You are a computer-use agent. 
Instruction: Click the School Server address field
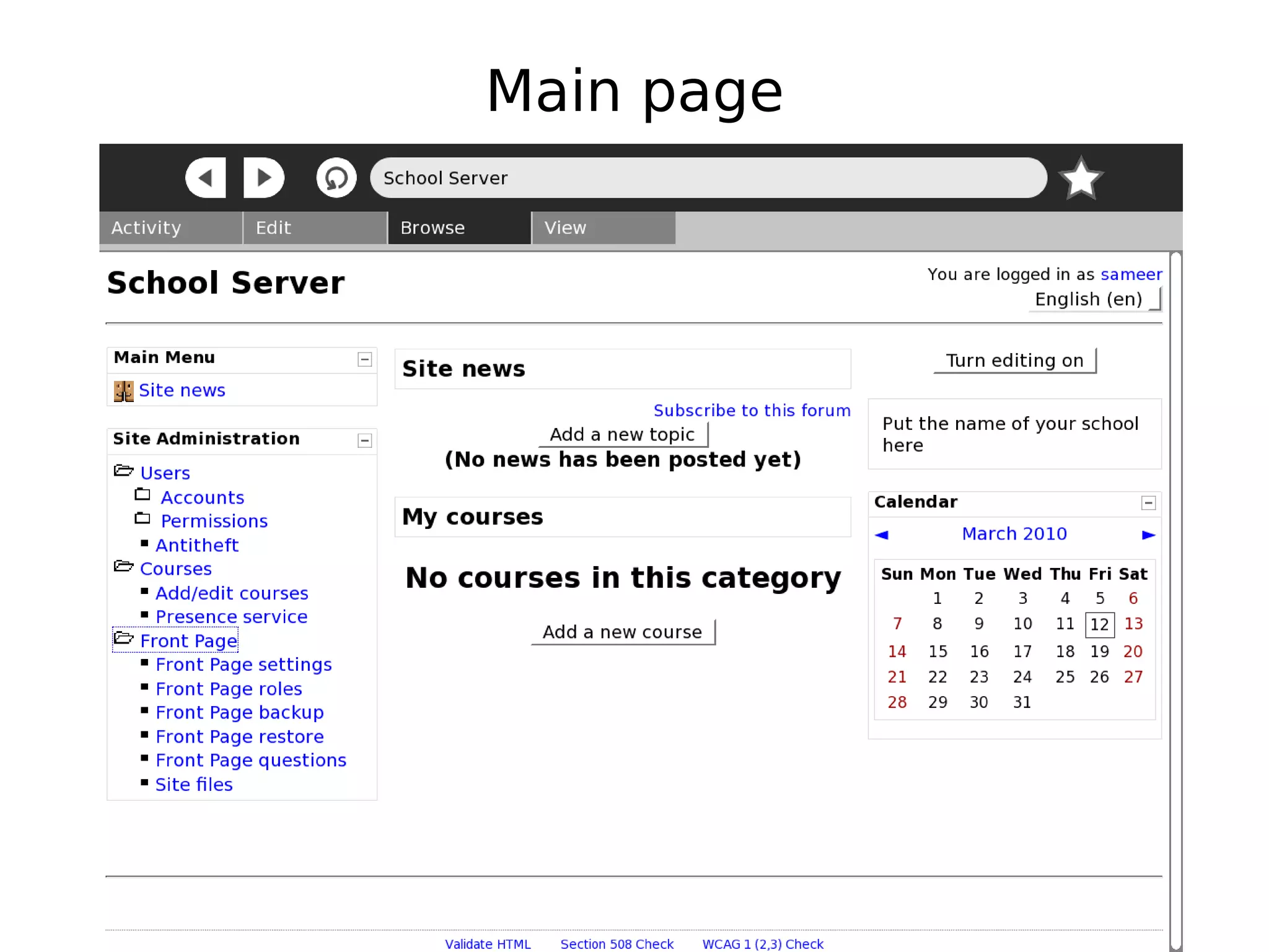tap(708, 178)
